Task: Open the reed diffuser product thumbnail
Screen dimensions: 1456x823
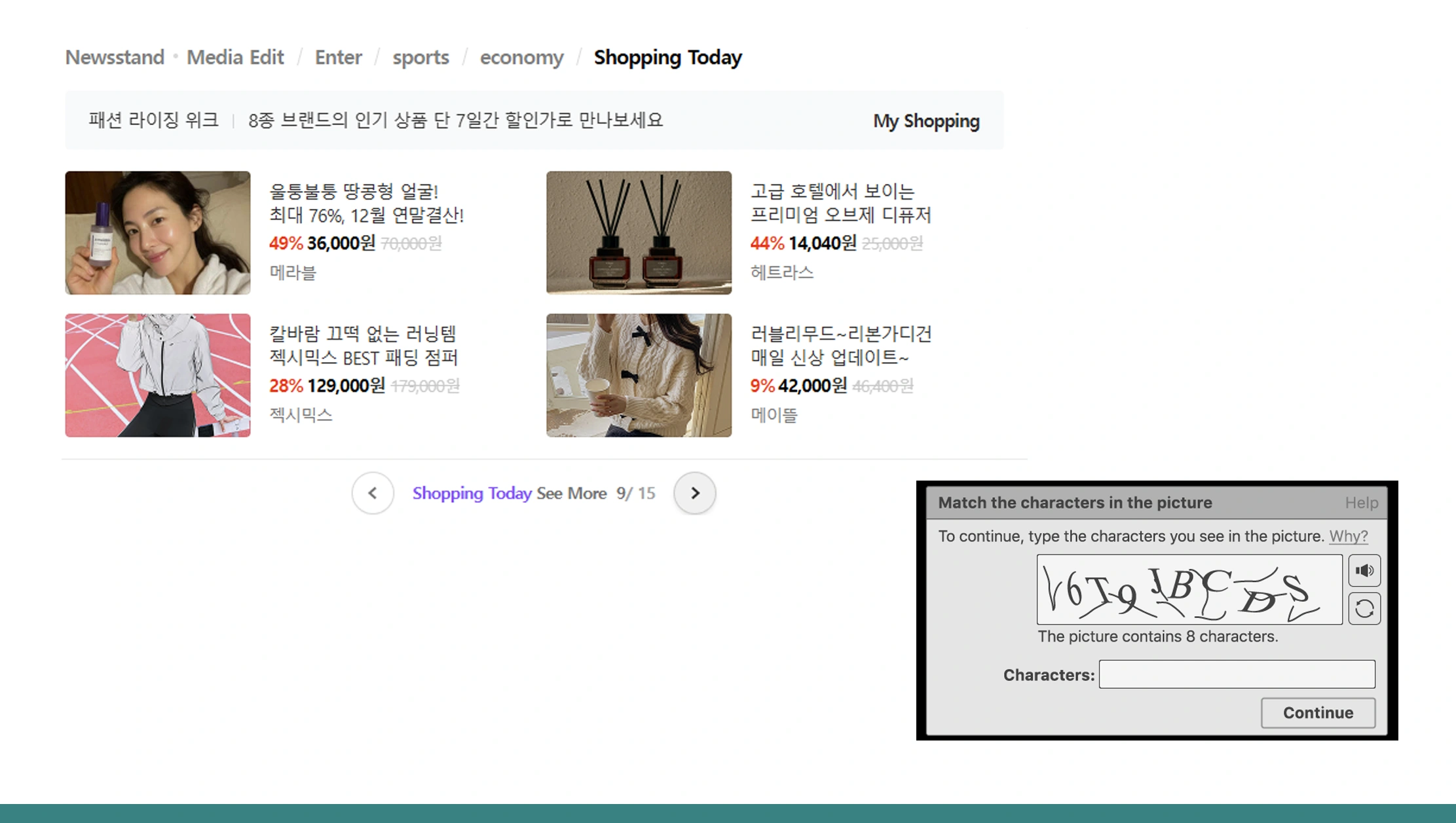Action: 639,233
